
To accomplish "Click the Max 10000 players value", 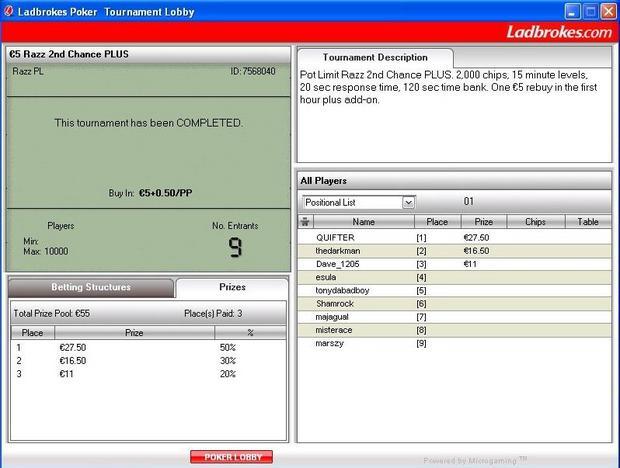I will [45, 251].
